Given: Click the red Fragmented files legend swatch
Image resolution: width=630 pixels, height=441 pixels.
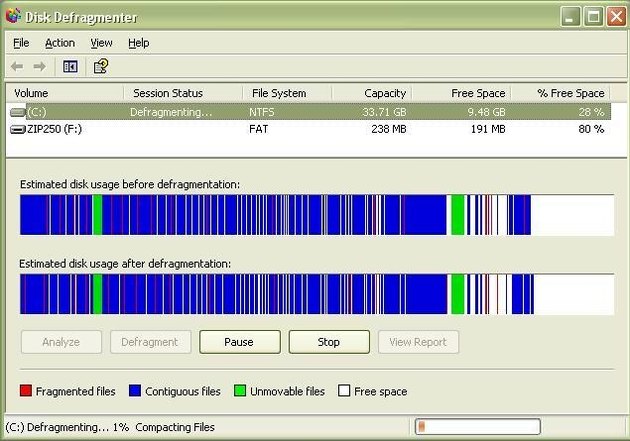Looking at the screenshot, I should tap(26, 390).
